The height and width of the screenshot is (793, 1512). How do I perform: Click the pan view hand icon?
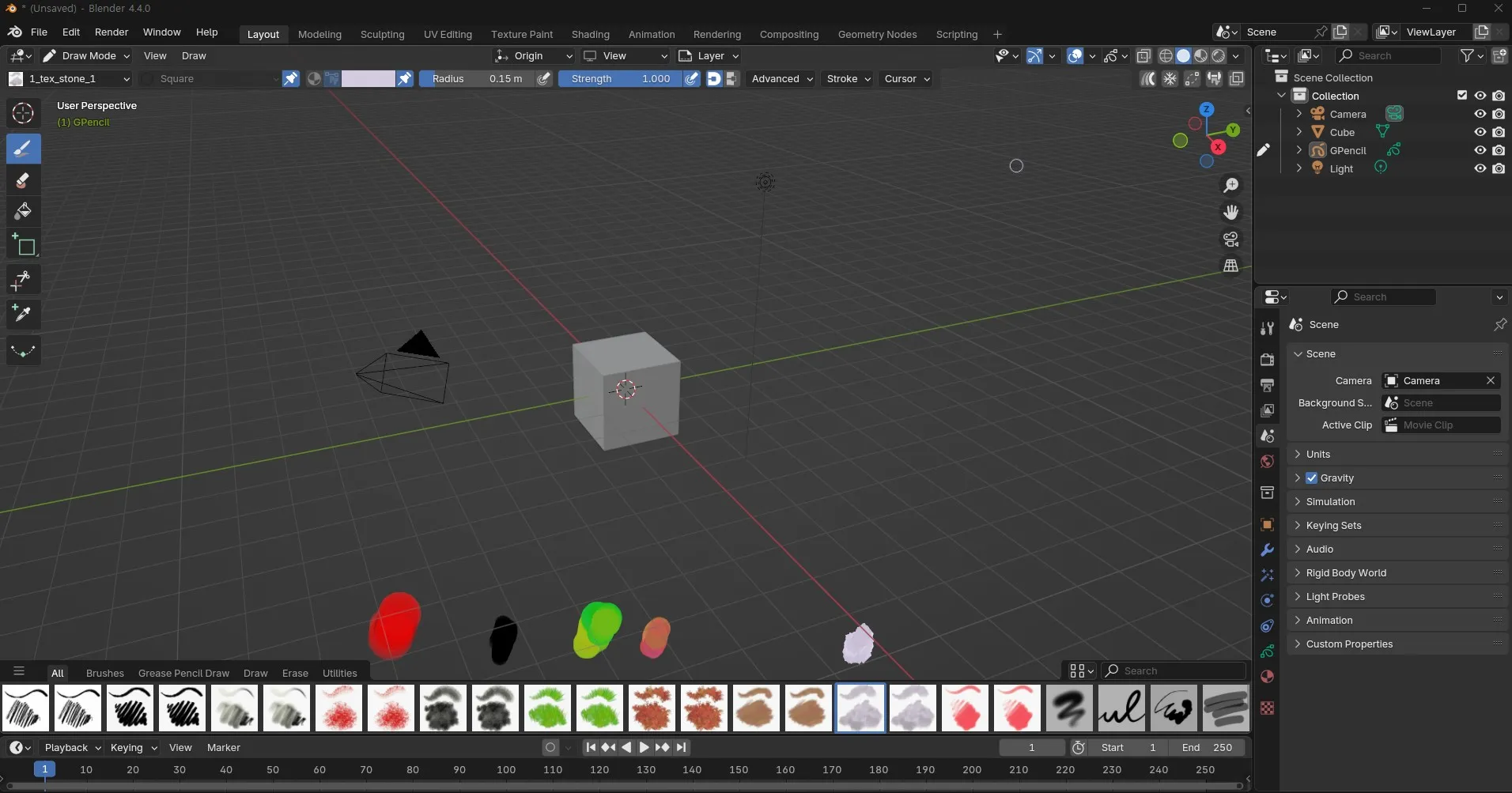1231,212
